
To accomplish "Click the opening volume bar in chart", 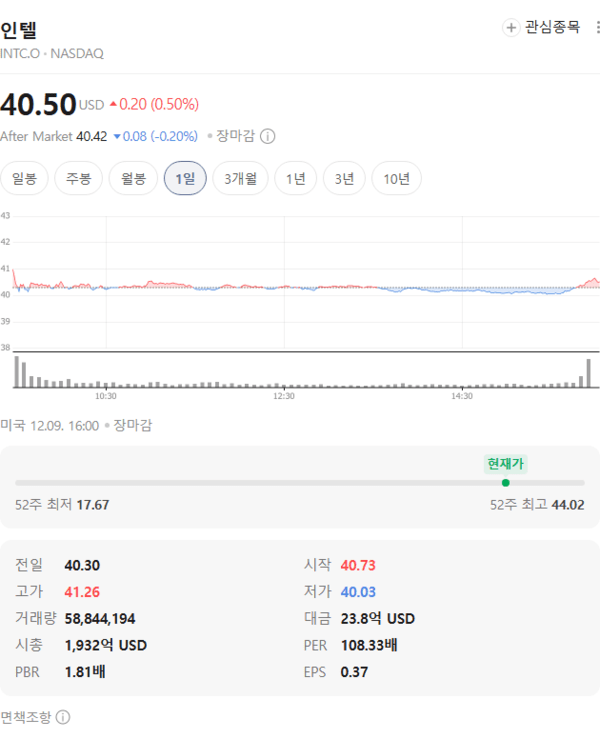I will [17, 372].
